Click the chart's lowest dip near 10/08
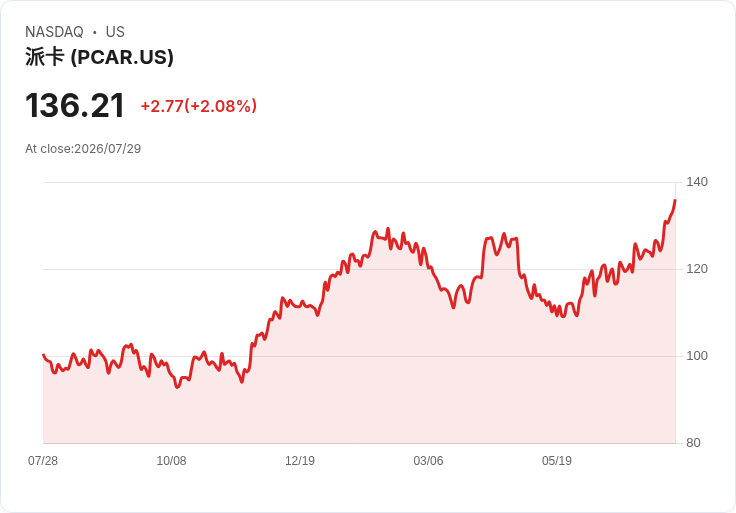 click(177, 387)
